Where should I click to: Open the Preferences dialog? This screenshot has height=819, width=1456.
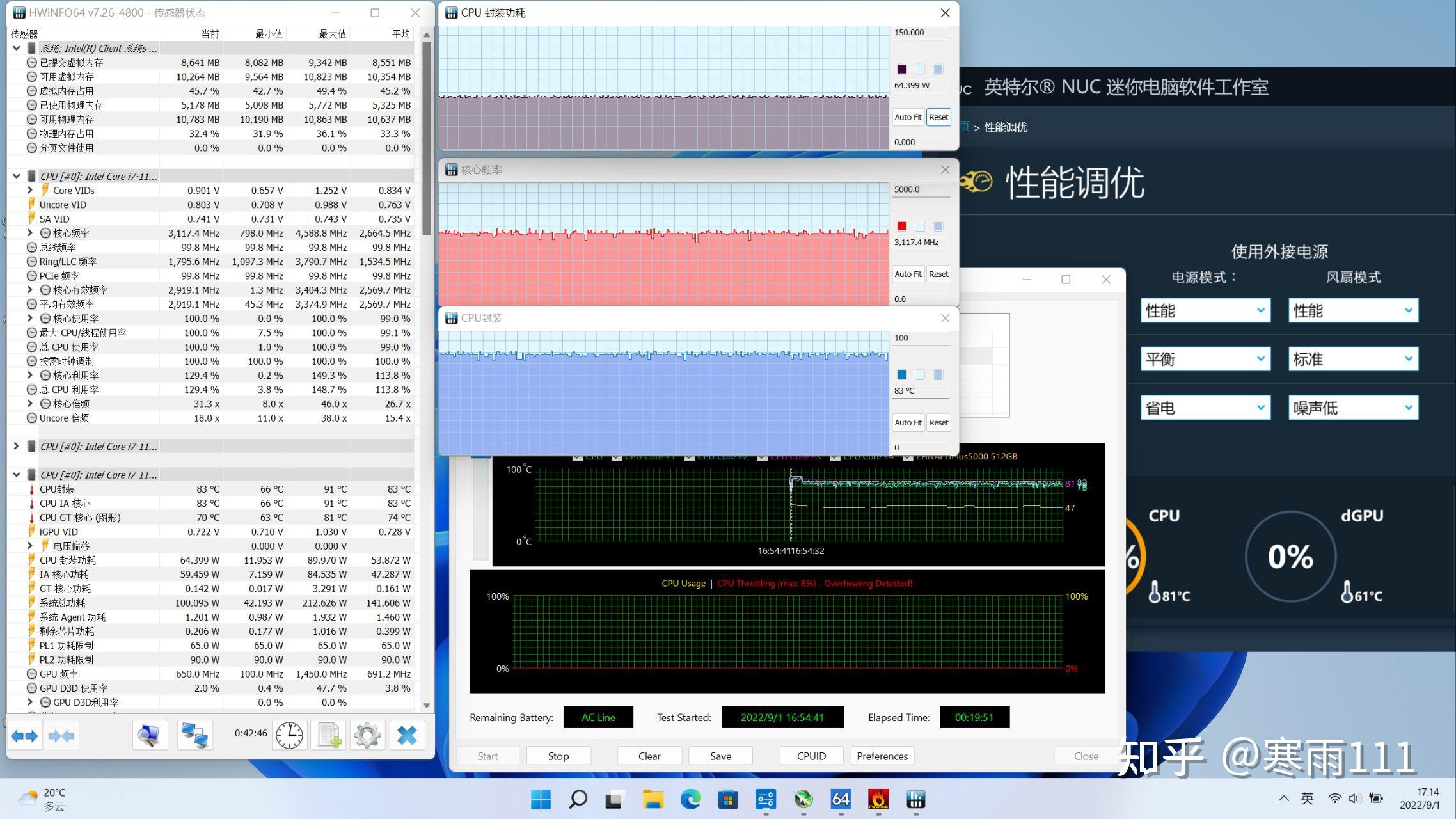882,756
